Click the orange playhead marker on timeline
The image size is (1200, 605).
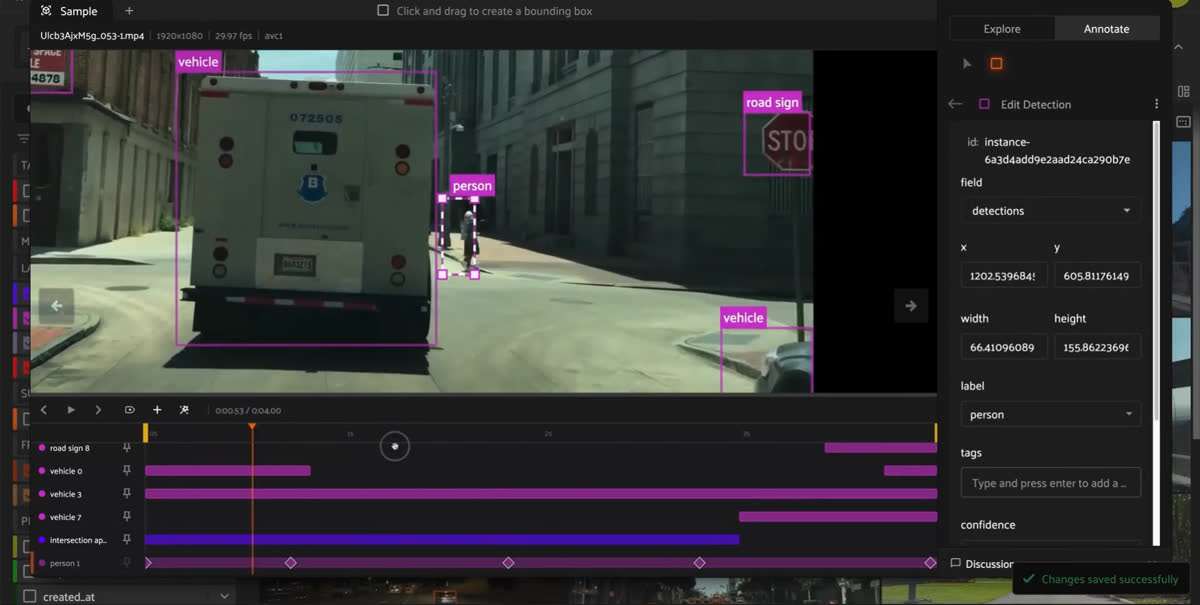[x=252, y=427]
